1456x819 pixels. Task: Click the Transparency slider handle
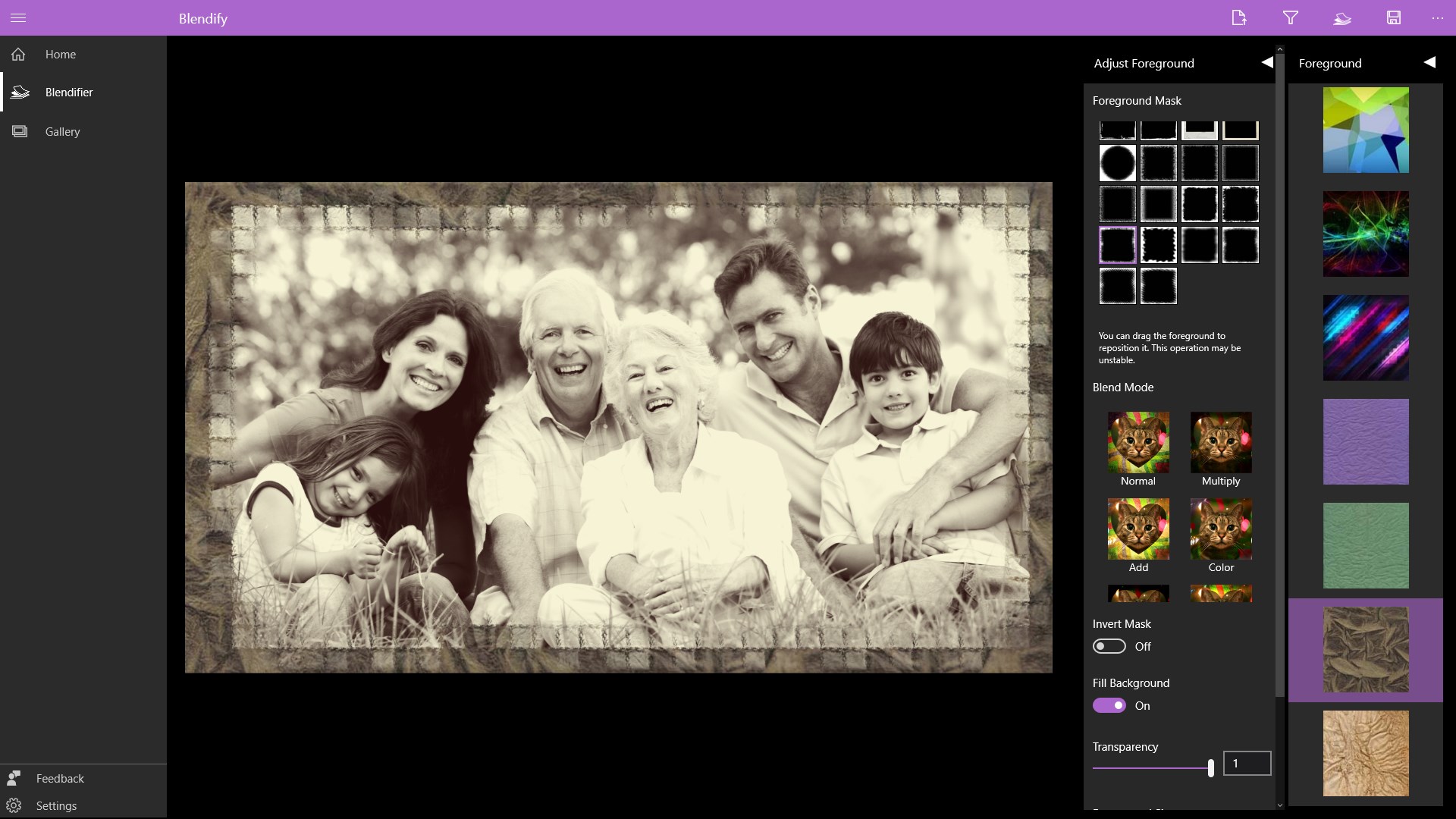(1210, 767)
